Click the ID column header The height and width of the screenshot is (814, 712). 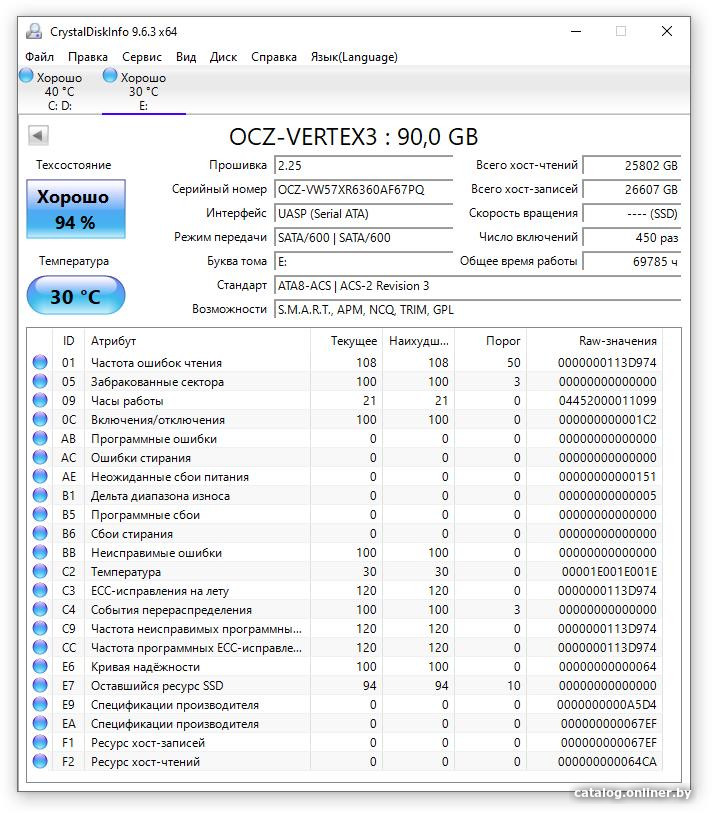pos(69,341)
